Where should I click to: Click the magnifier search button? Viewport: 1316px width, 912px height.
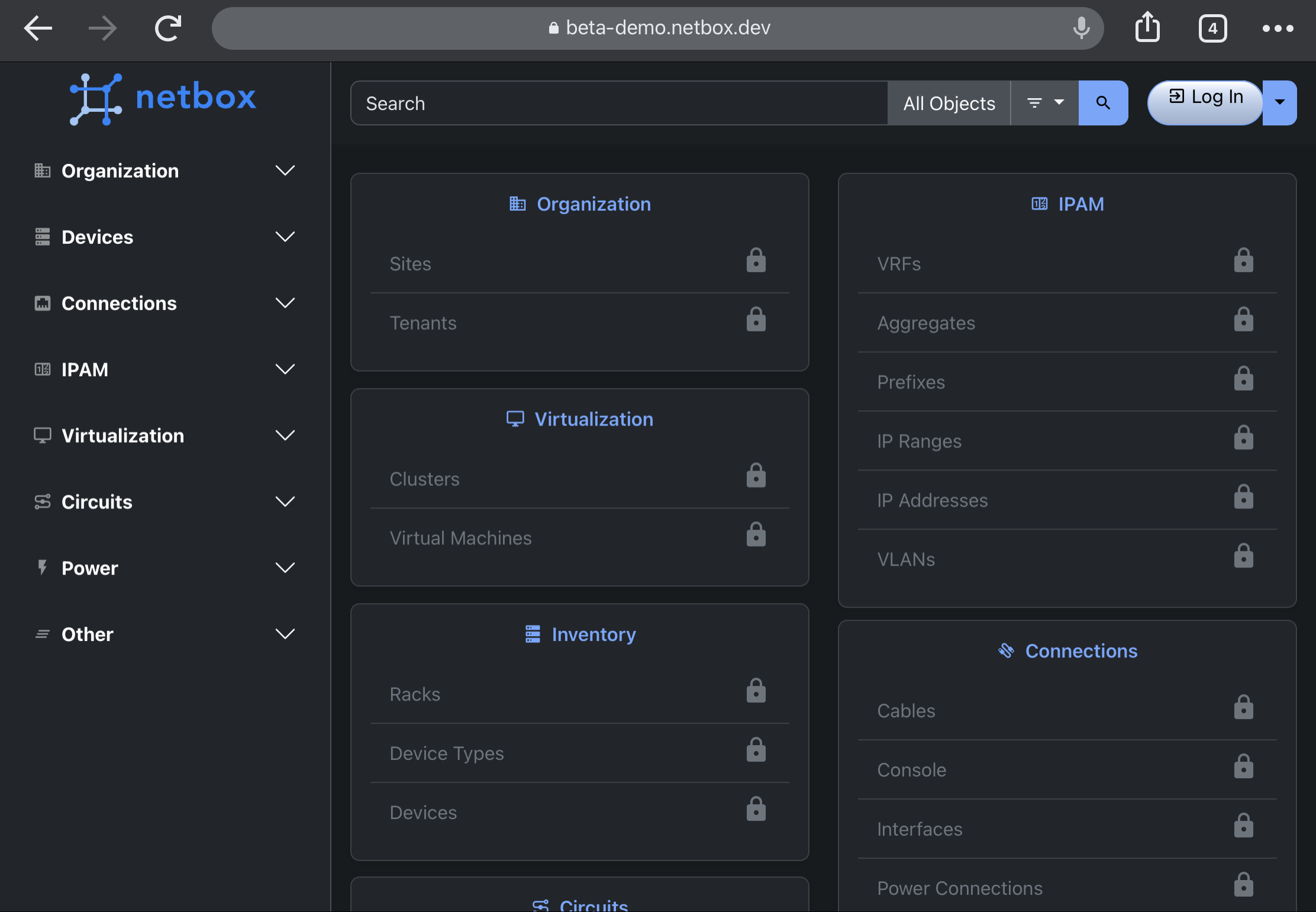coord(1102,103)
